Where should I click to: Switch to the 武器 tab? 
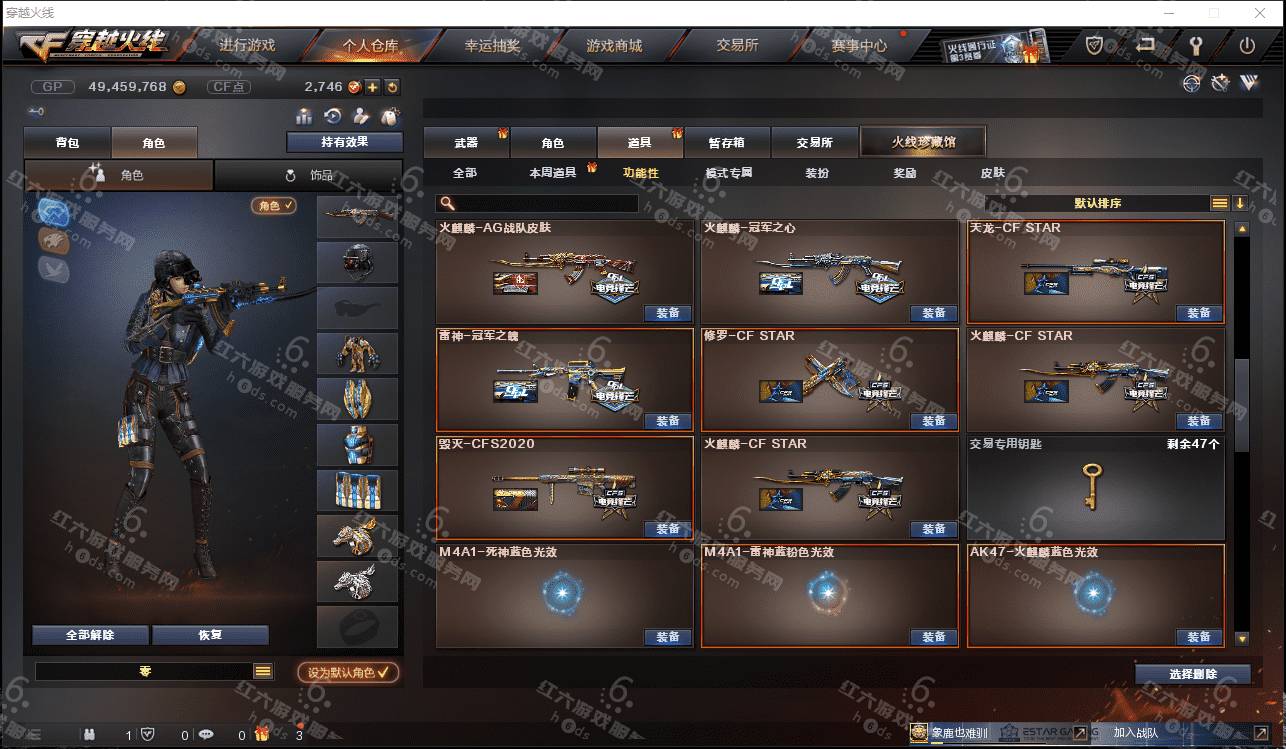466,142
